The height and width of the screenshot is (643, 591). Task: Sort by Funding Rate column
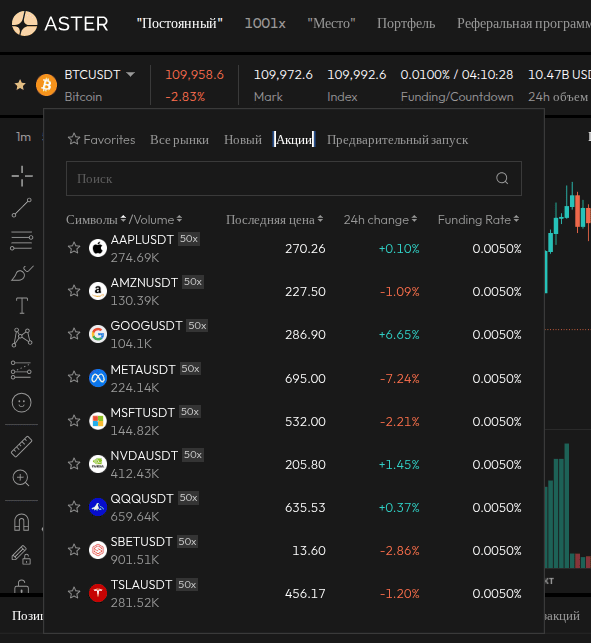(478, 220)
